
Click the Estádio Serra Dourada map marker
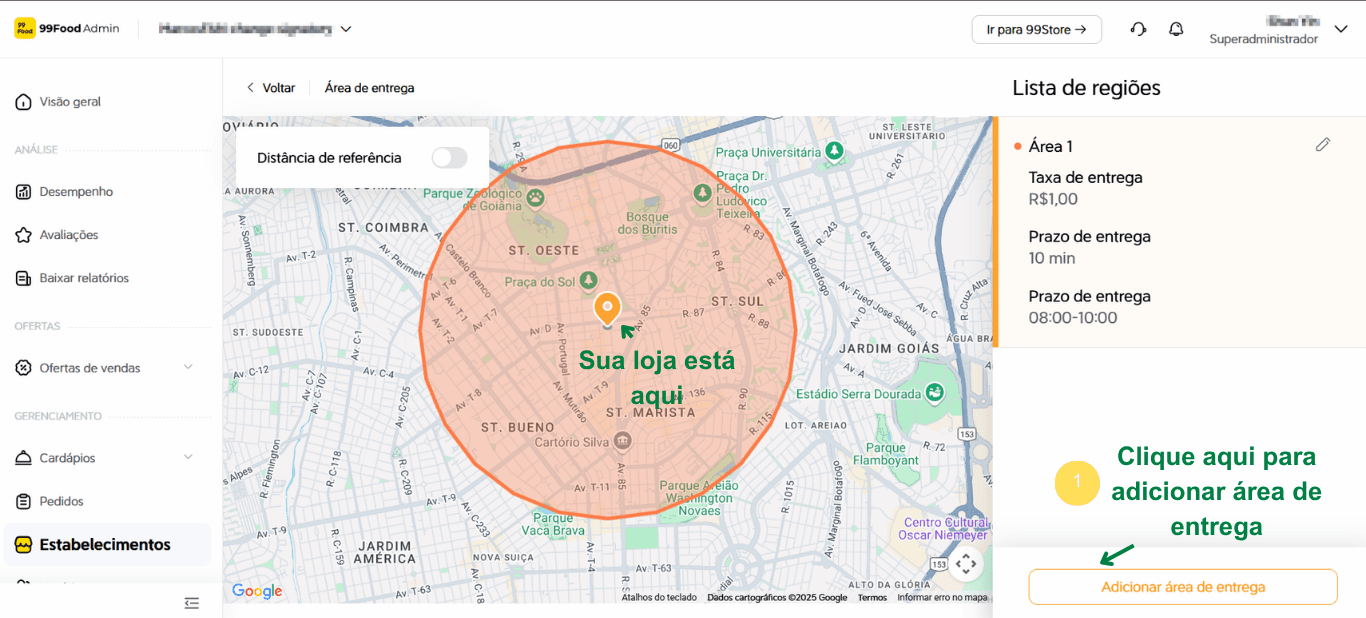pyautogui.click(x=934, y=393)
